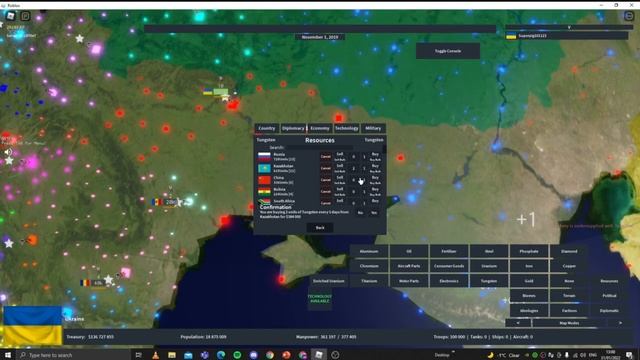The height and width of the screenshot is (360, 640).
Task: Select the Fertilizer resource button
Action: pyautogui.click(x=449, y=251)
